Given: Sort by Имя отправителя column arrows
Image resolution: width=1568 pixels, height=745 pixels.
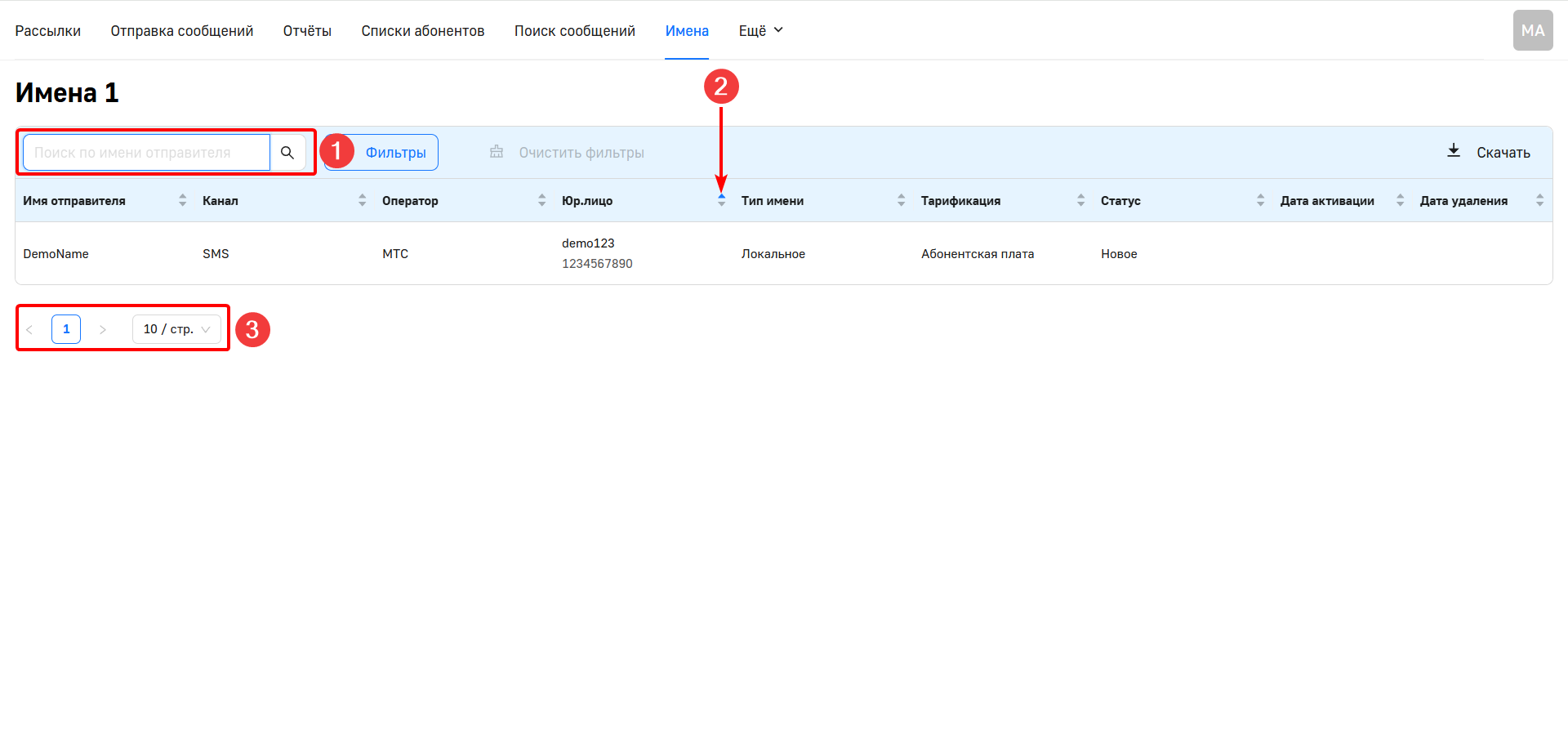Looking at the screenshot, I should point(182,201).
